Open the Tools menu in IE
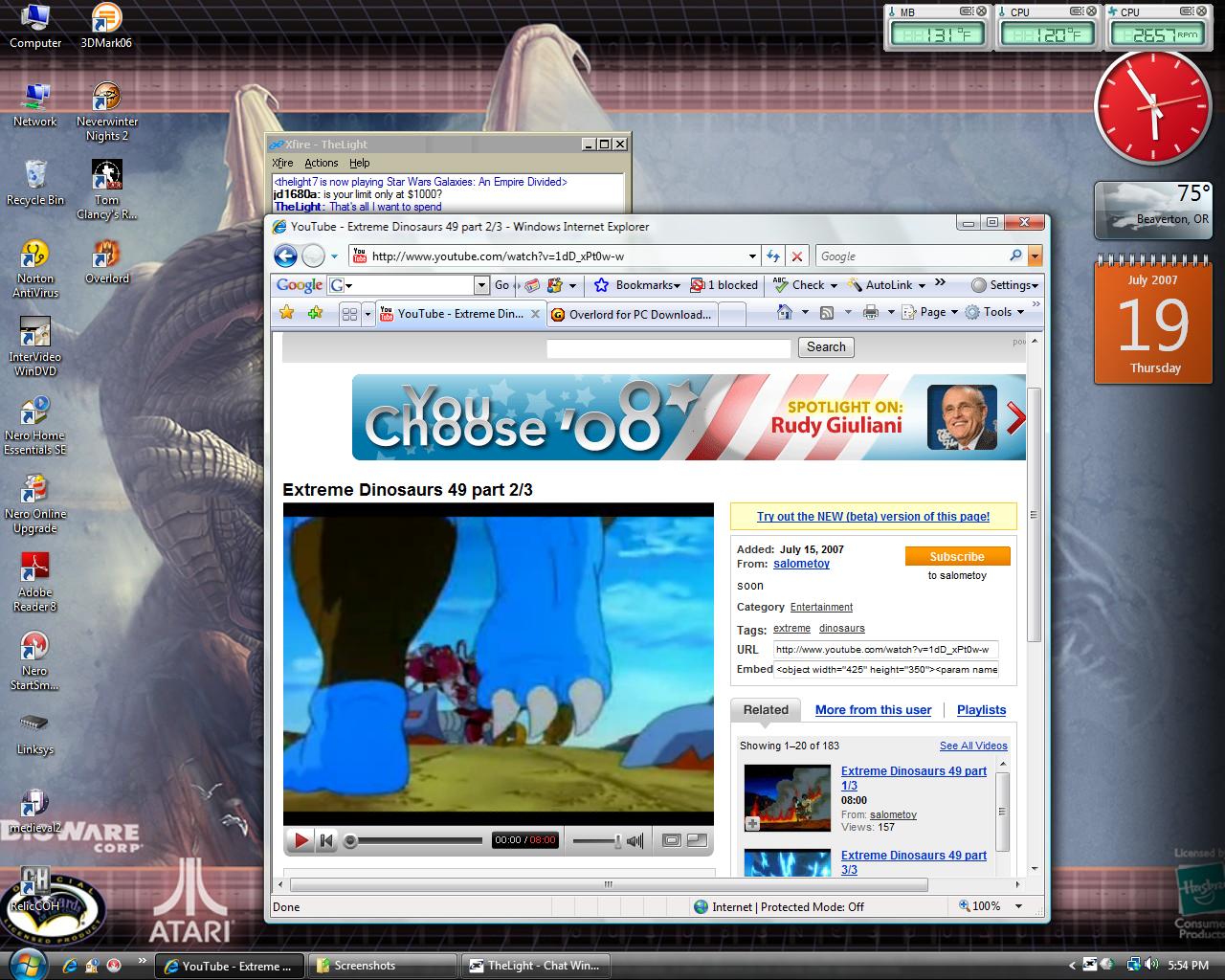The image size is (1225, 980). tap(994, 312)
